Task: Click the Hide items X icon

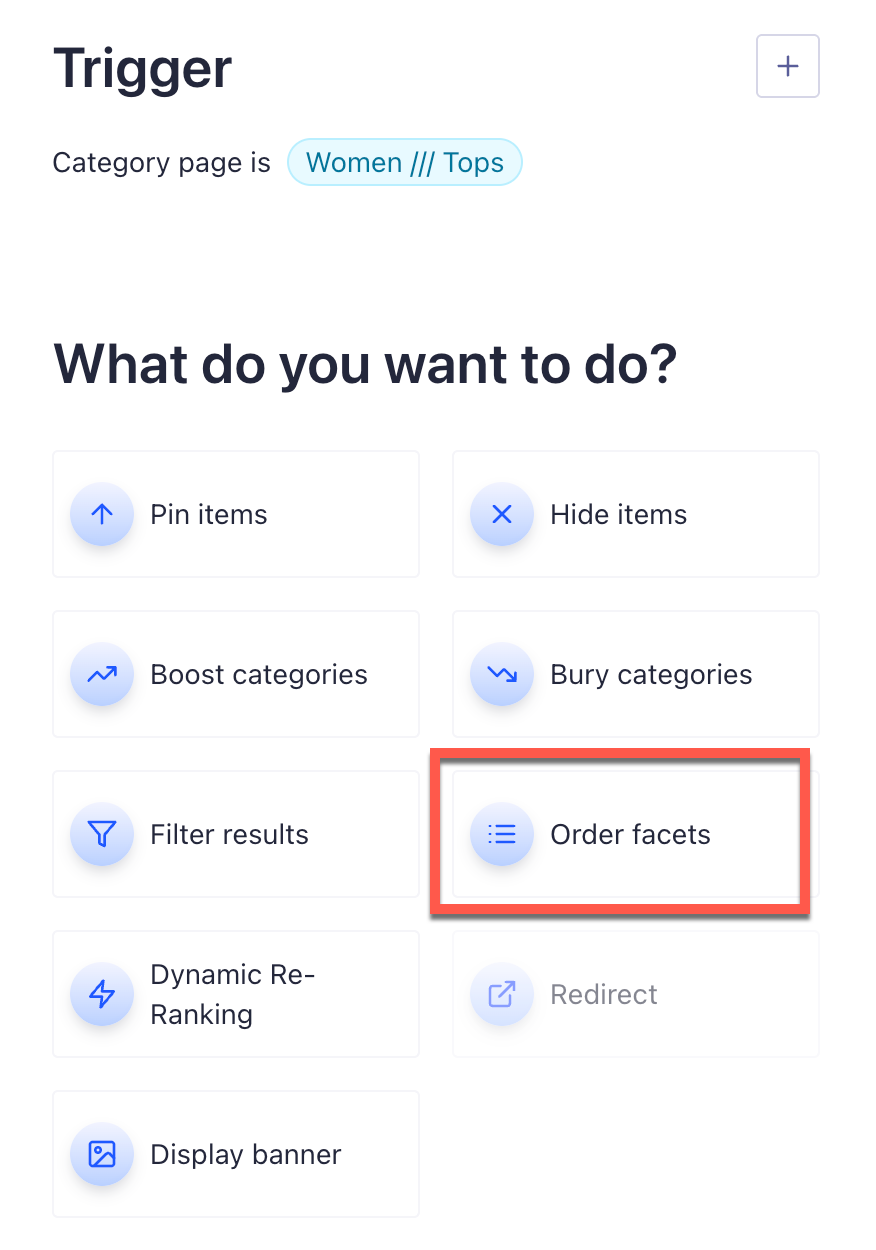Action: [501, 514]
